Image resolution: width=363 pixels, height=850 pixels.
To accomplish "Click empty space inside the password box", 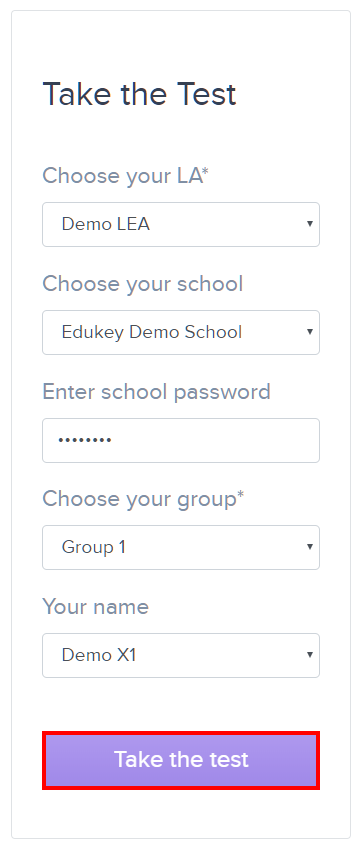I will click(x=217, y=440).
